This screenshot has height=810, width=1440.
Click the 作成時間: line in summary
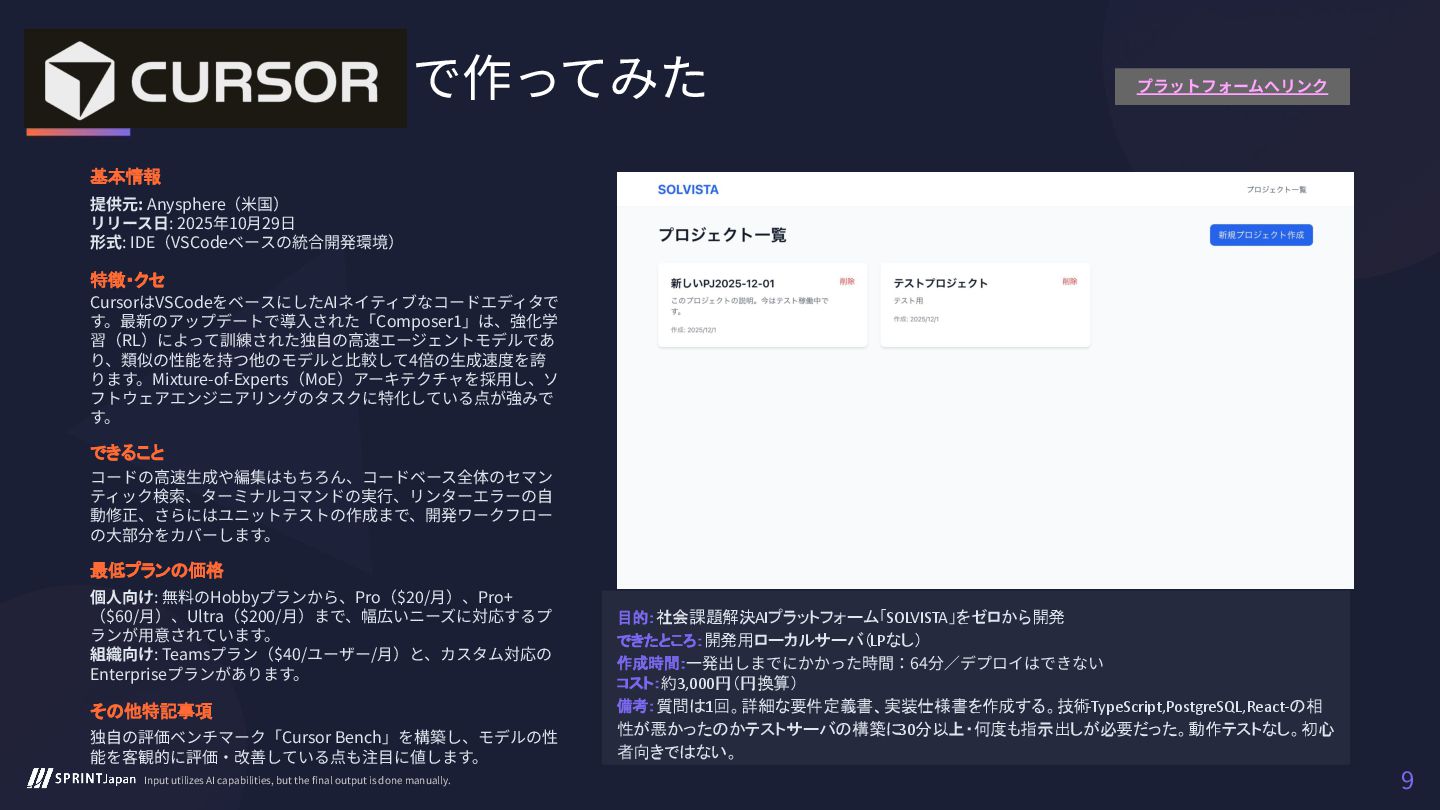[860, 663]
